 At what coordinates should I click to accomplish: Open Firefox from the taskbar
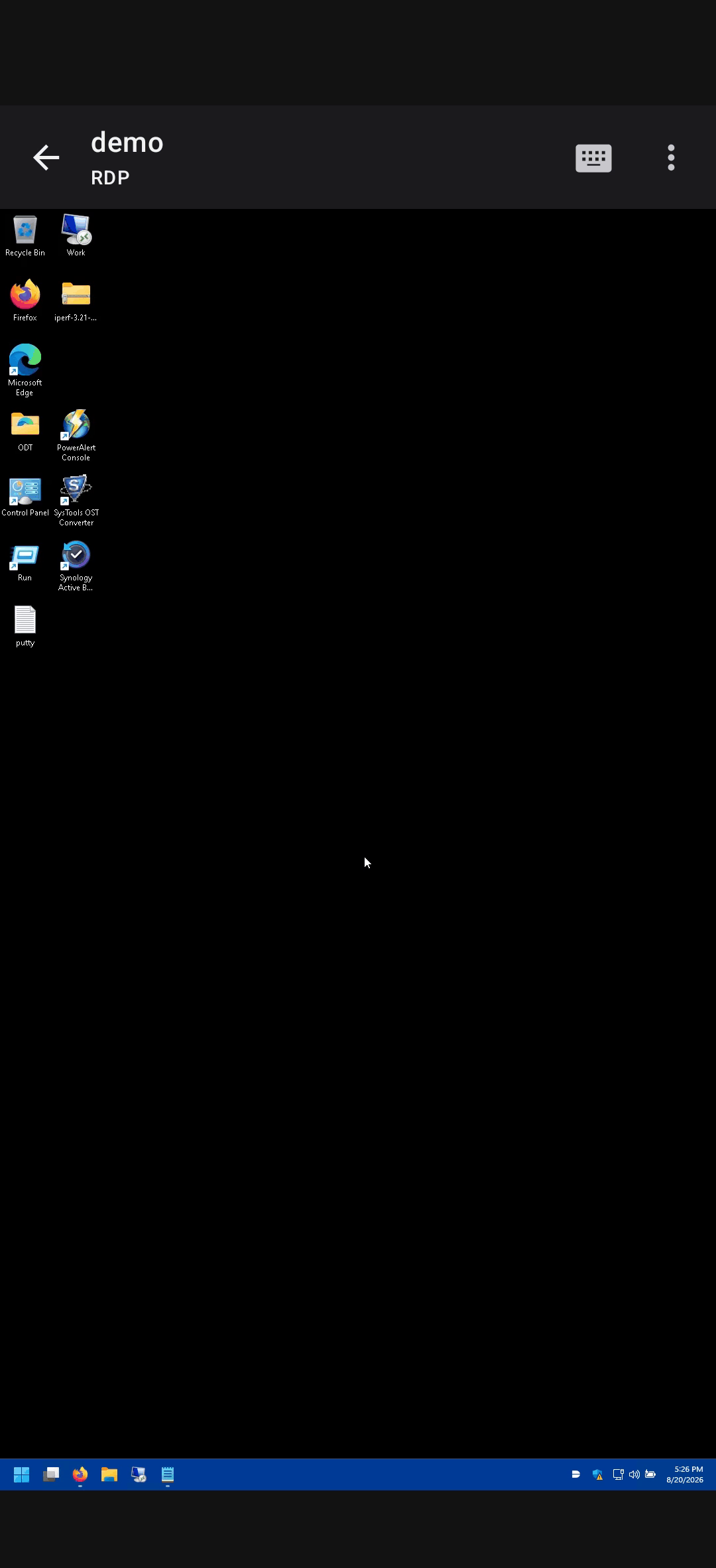[x=80, y=1474]
